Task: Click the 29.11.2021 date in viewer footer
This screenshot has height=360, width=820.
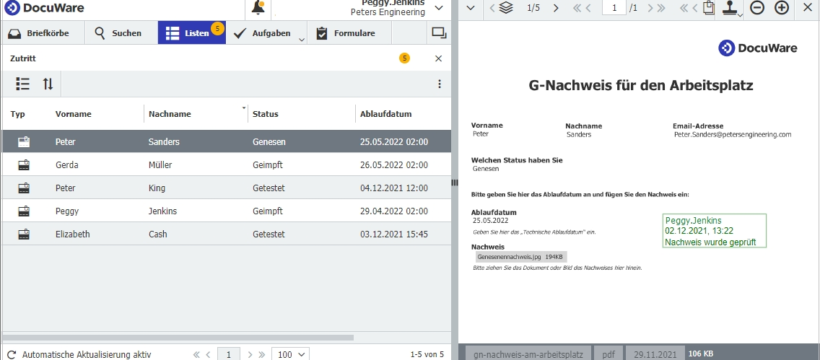Action: point(655,354)
